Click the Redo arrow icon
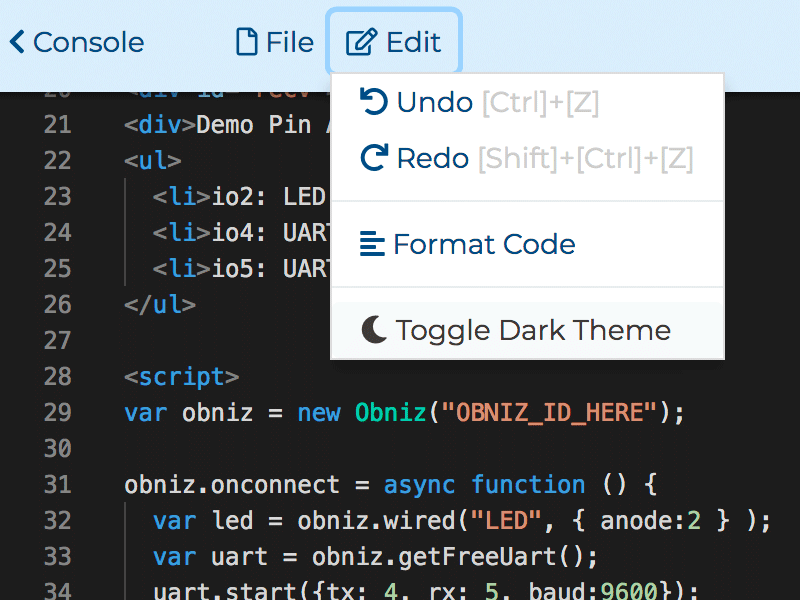The width and height of the screenshot is (800, 600). tap(374, 157)
